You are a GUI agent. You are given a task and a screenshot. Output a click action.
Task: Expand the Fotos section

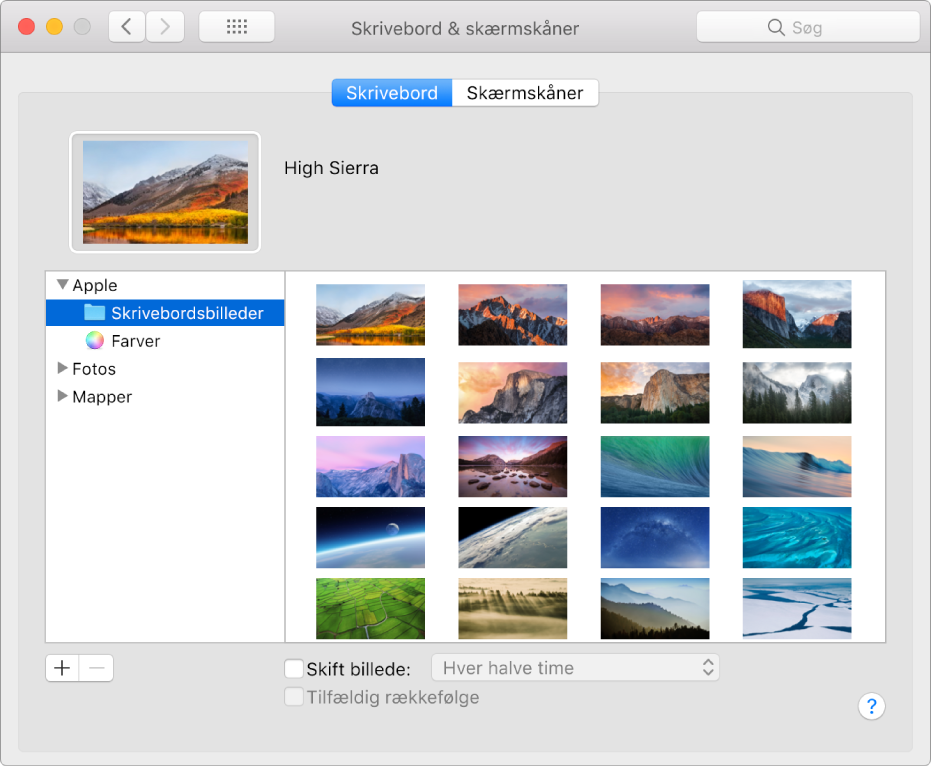click(63, 369)
